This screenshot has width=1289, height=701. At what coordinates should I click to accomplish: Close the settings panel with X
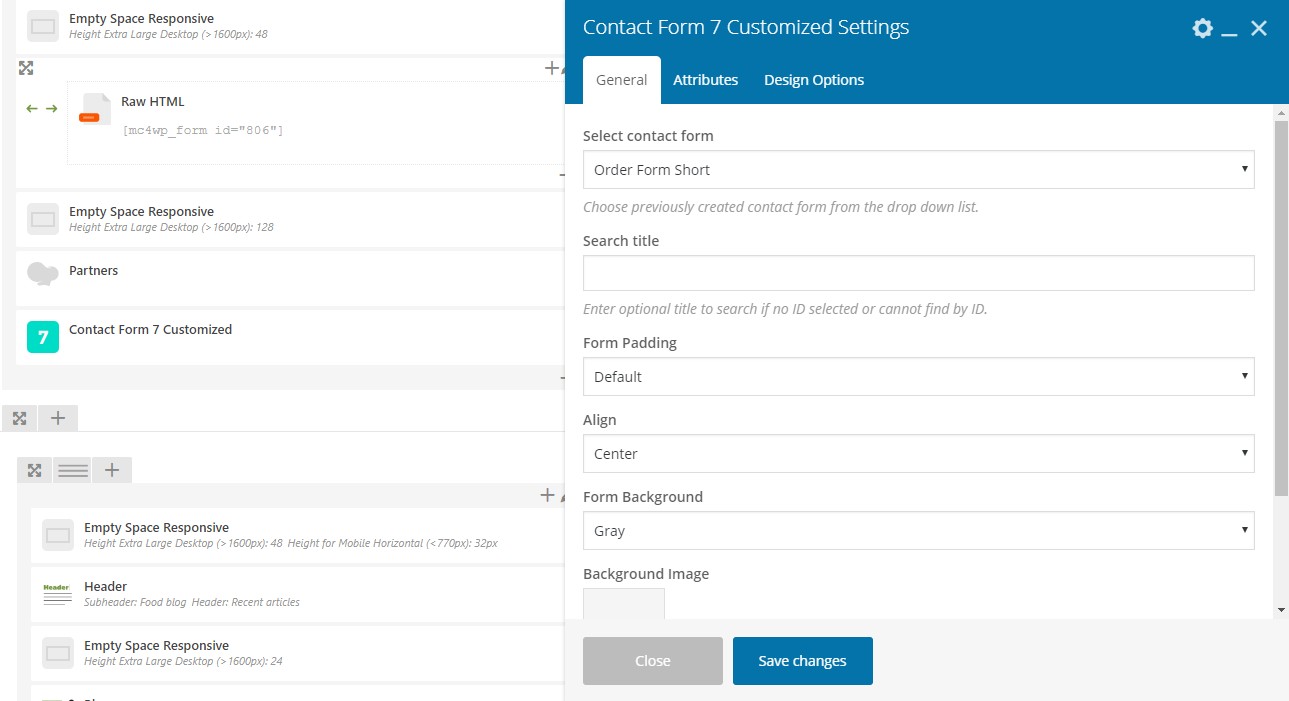coord(1259,28)
